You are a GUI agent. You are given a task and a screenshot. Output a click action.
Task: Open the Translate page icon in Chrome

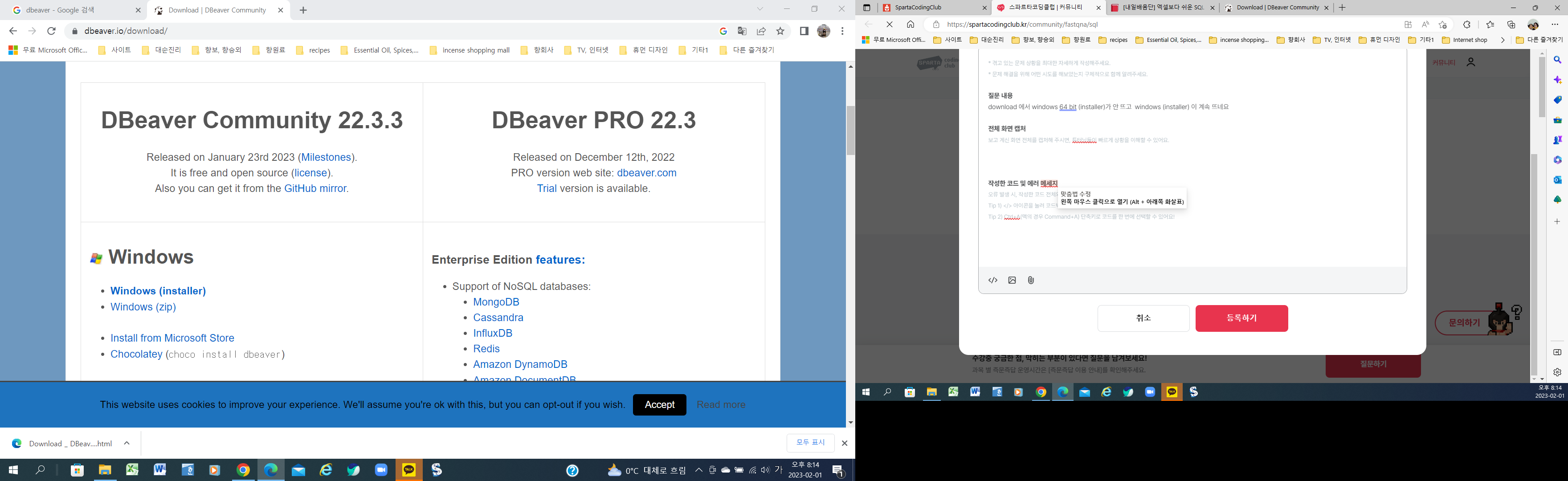(x=742, y=31)
